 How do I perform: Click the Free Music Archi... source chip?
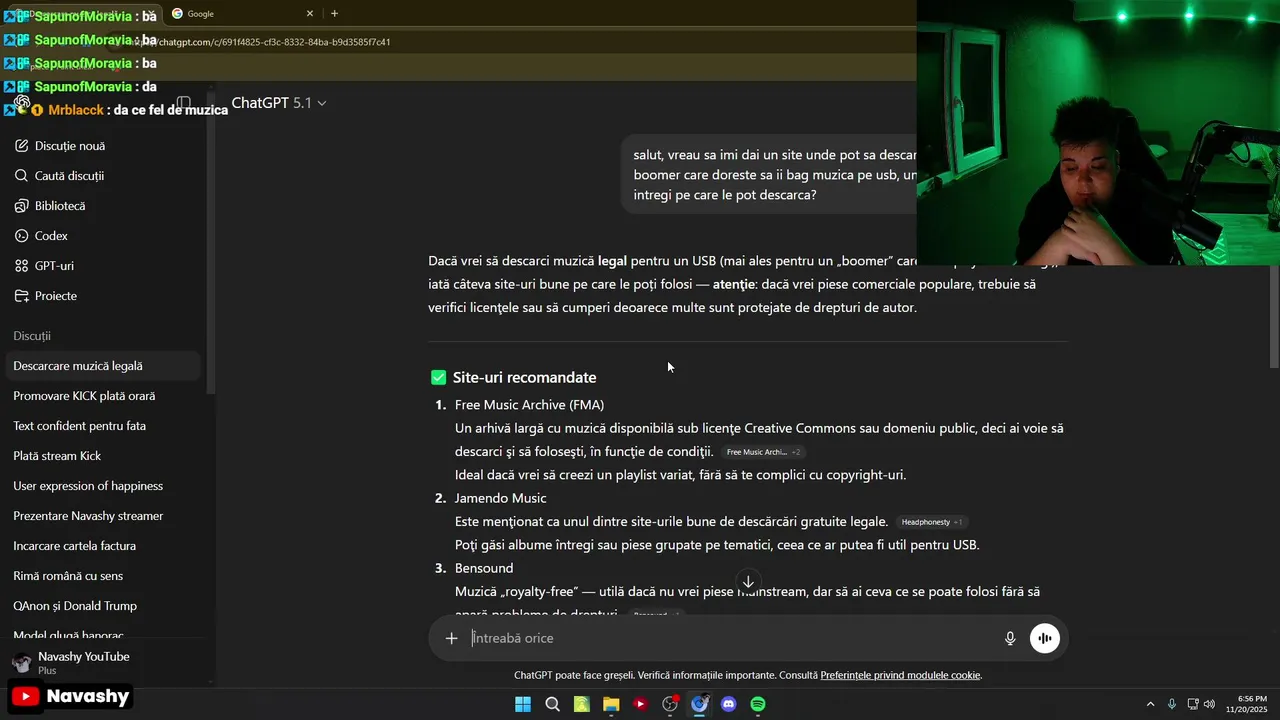pyautogui.click(x=763, y=452)
